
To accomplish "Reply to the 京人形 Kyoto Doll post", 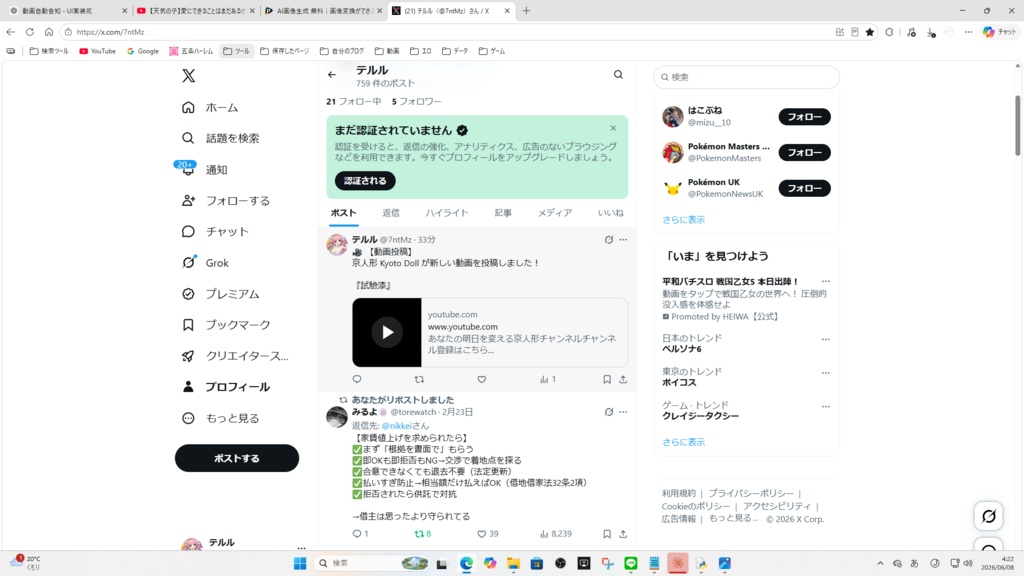I will coord(357,379).
